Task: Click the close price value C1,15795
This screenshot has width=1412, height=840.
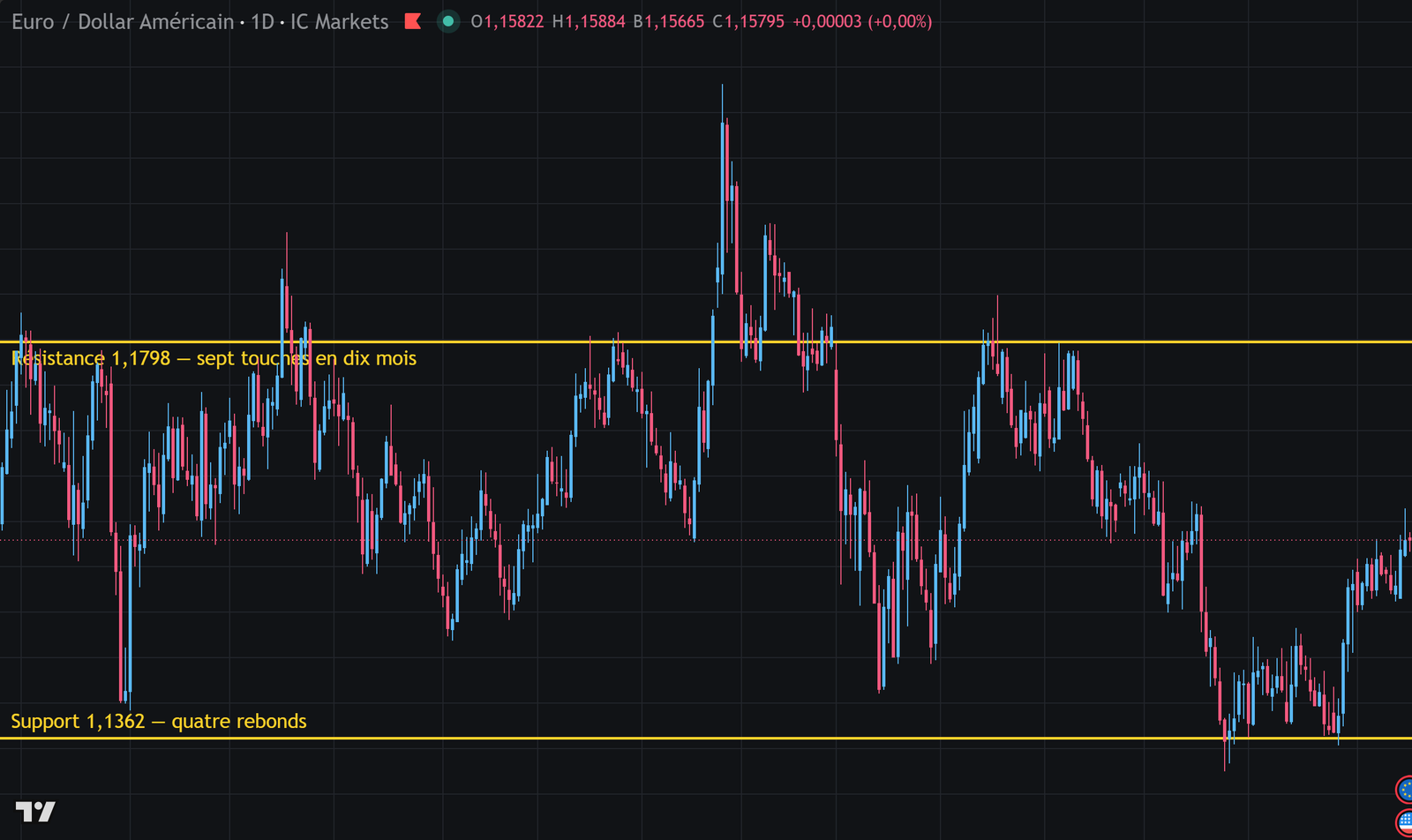Action: click(x=748, y=21)
